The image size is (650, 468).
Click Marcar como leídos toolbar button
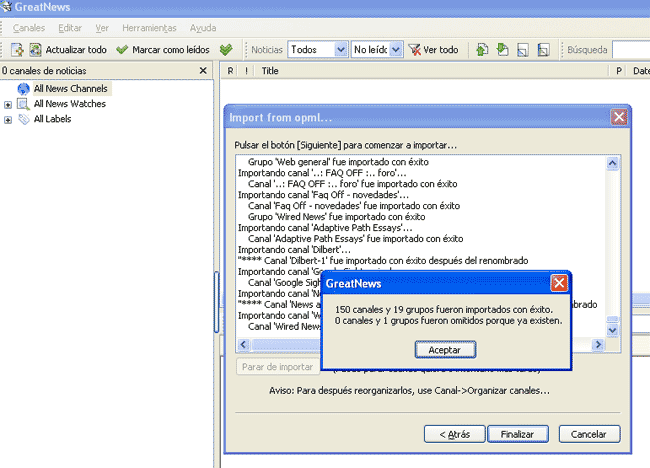click(x=163, y=50)
